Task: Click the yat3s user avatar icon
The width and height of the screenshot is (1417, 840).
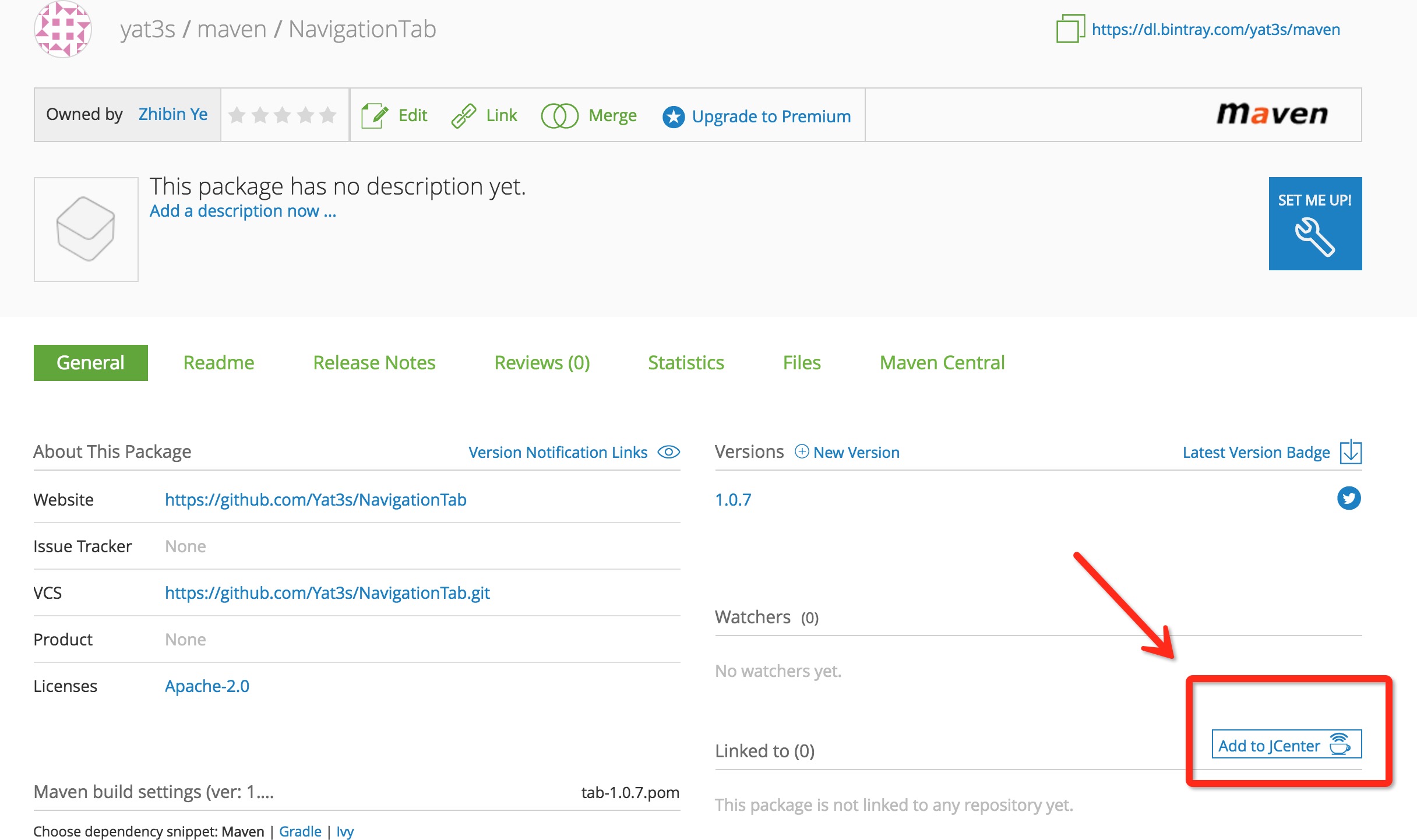Action: click(x=63, y=29)
